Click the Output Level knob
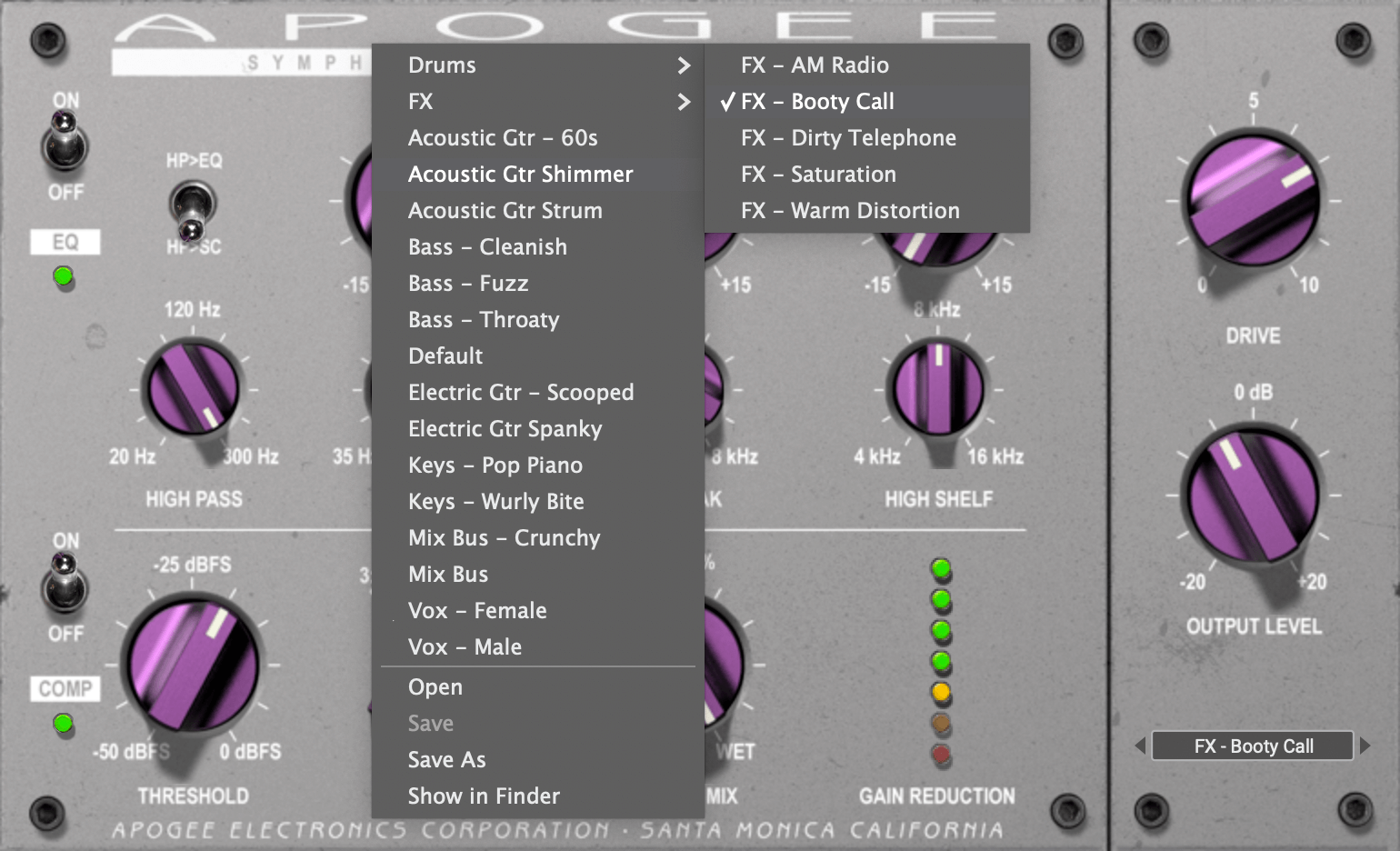 tap(1253, 496)
